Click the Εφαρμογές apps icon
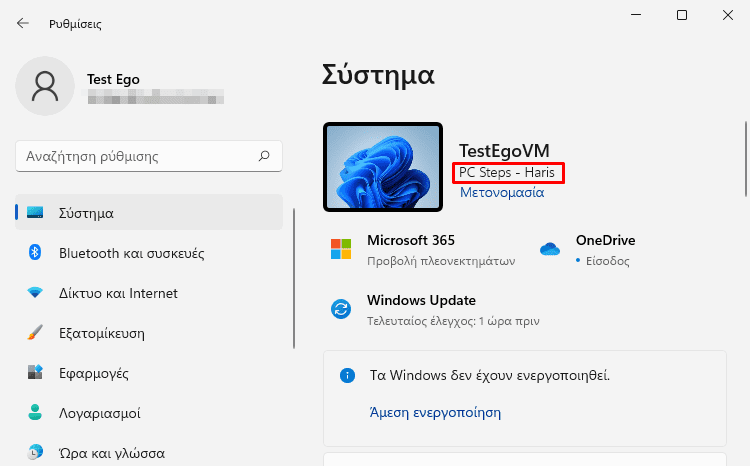750x466 pixels. [35, 372]
